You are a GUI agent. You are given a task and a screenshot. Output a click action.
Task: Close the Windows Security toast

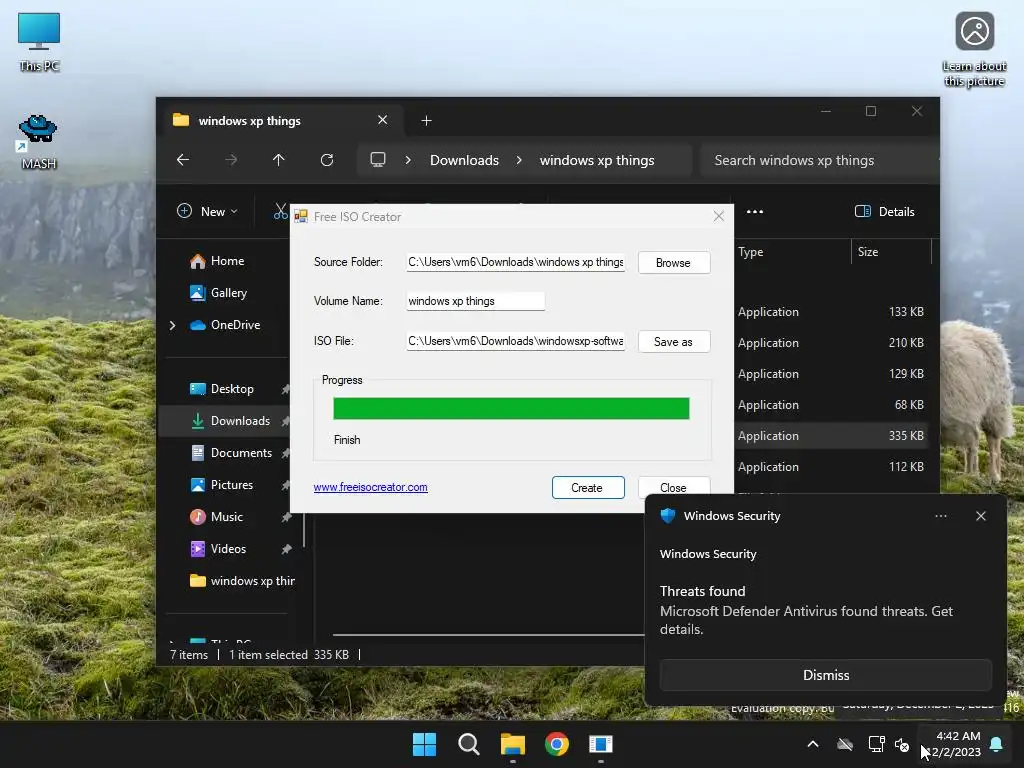click(980, 516)
